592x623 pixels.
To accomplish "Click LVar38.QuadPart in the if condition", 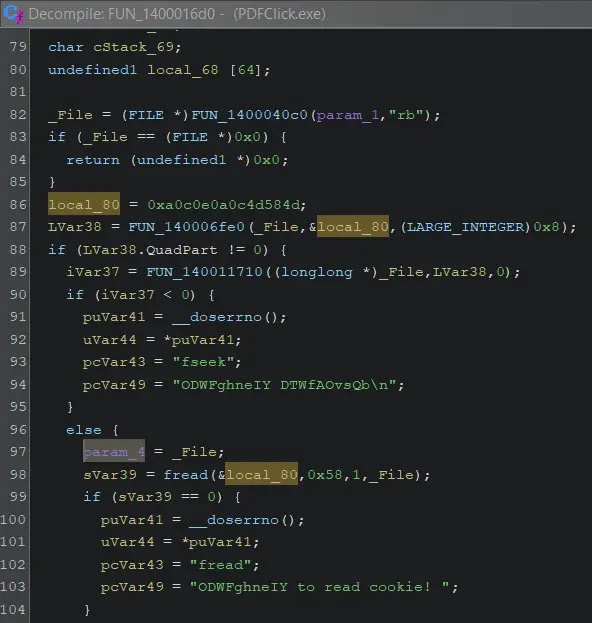I will (x=151, y=250).
